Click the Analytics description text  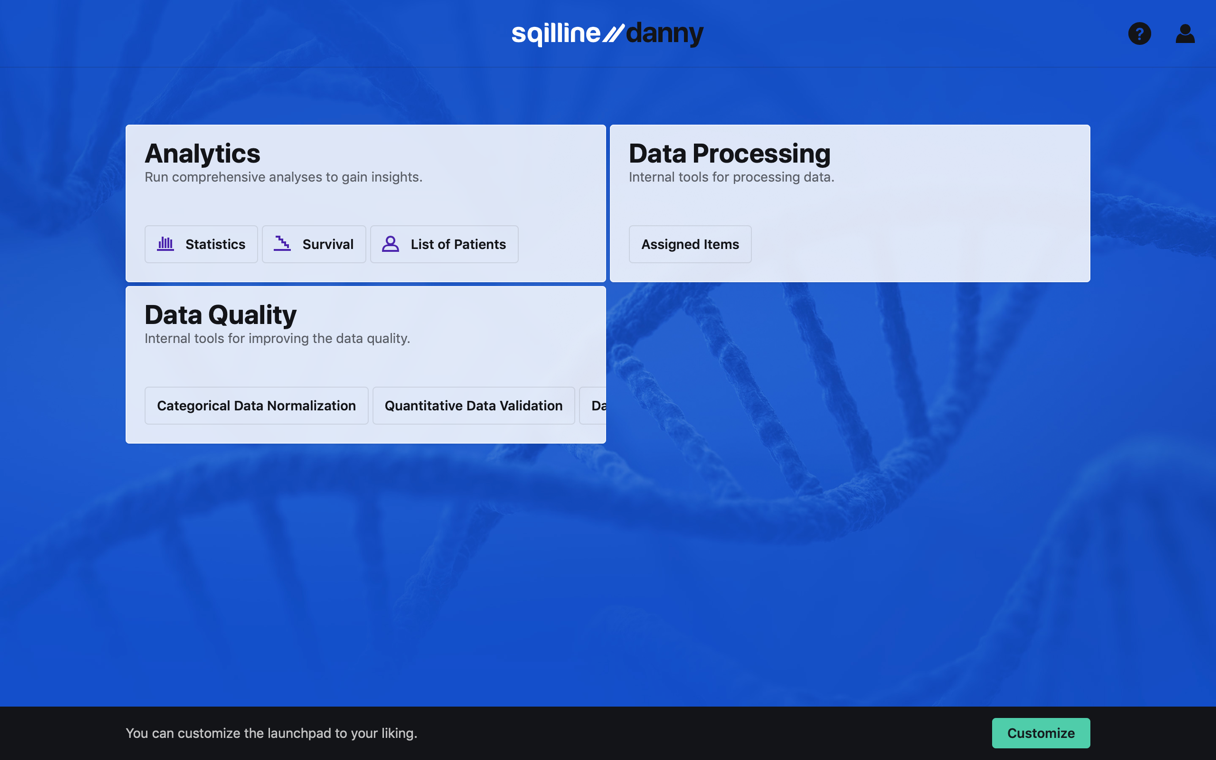(283, 177)
